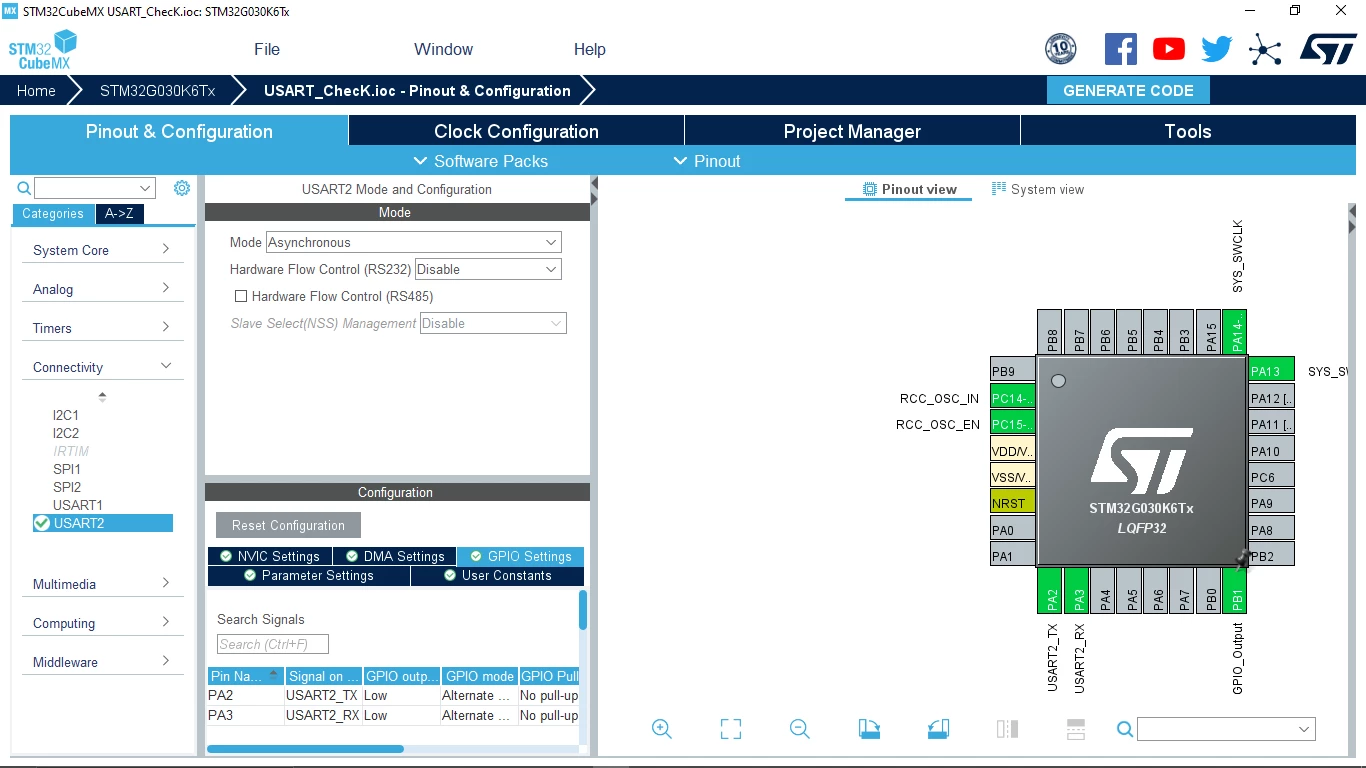Click the pin search magnifier icon
Viewport: 1366px width, 768px height.
[x=1125, y=729]
